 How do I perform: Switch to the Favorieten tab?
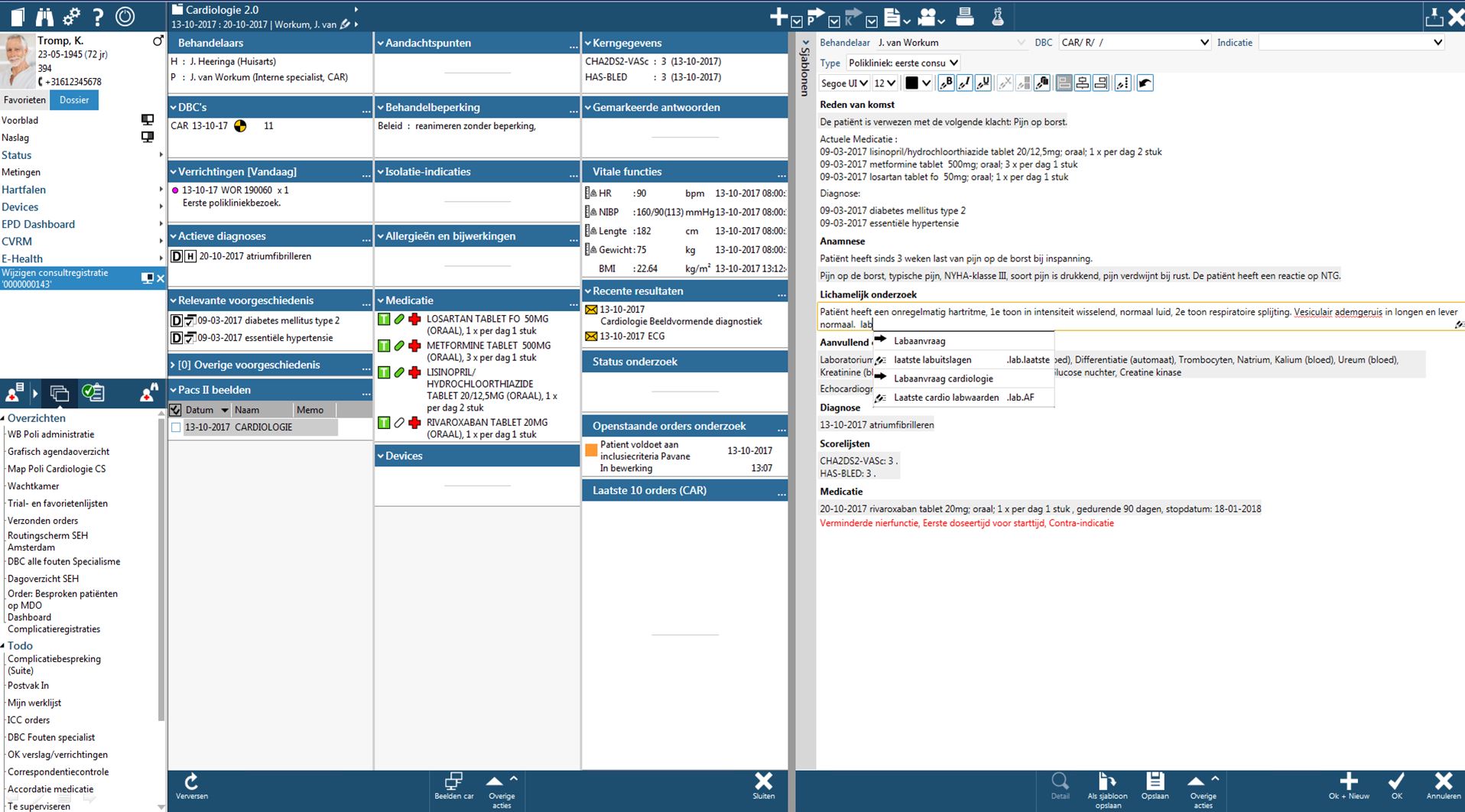point(24,100)
